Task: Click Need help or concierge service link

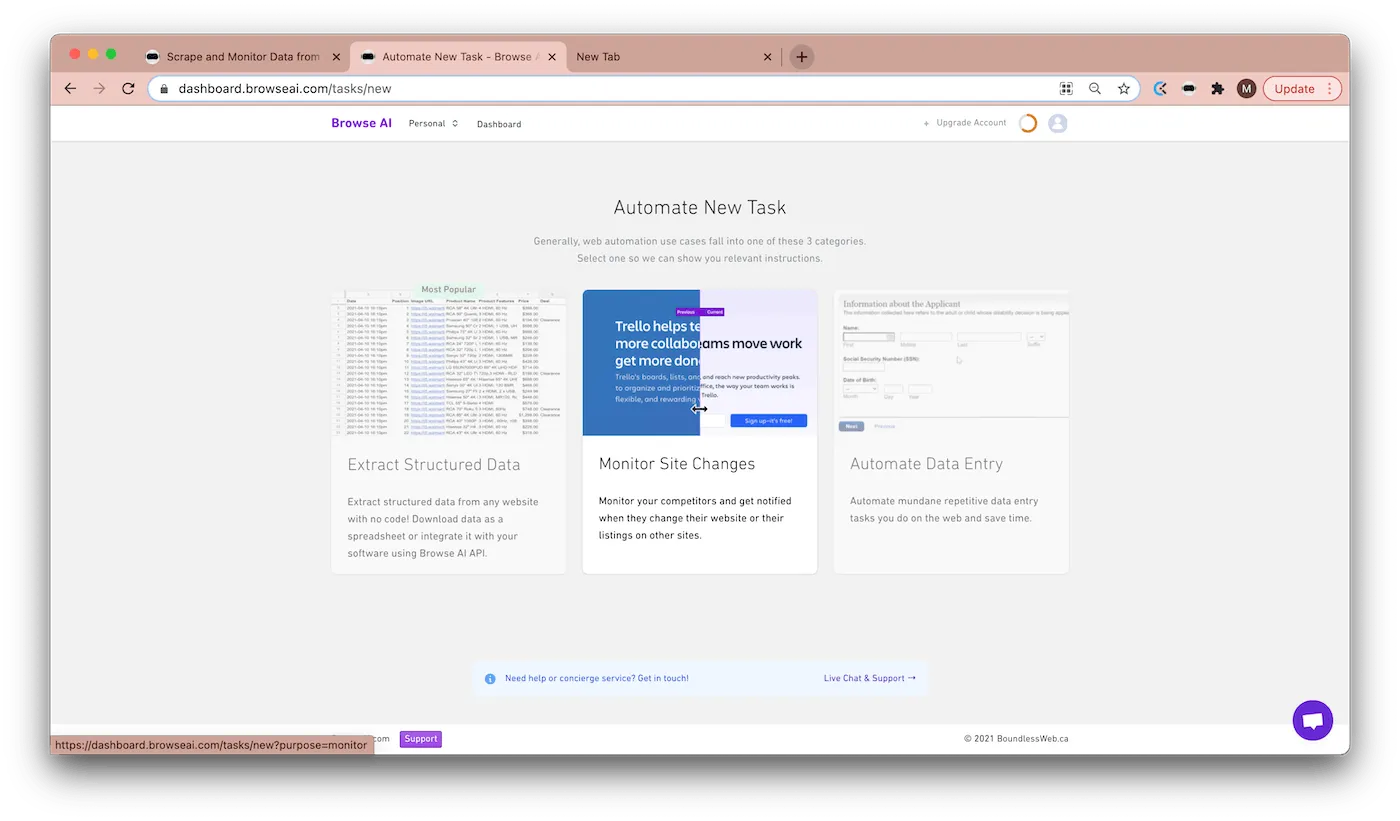Action: [x=597, y=678]
